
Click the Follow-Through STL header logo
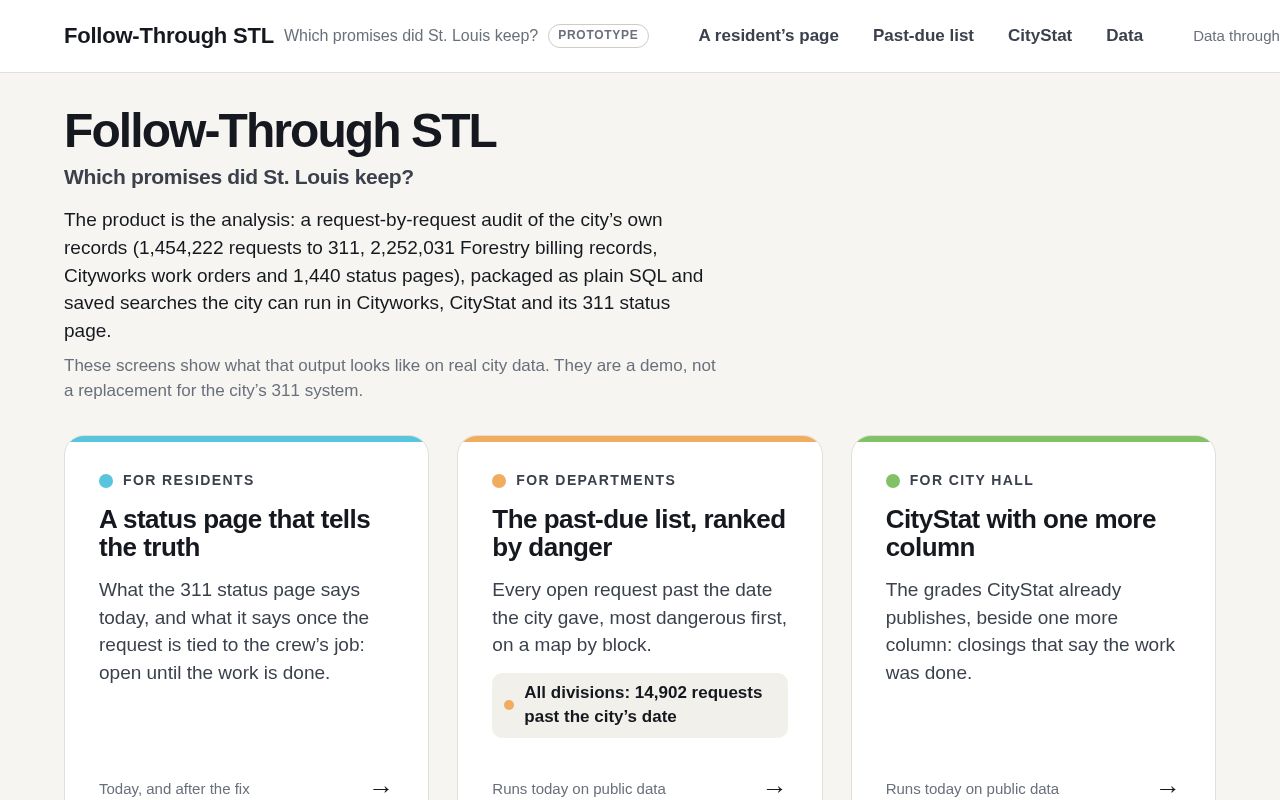(169, 36)
